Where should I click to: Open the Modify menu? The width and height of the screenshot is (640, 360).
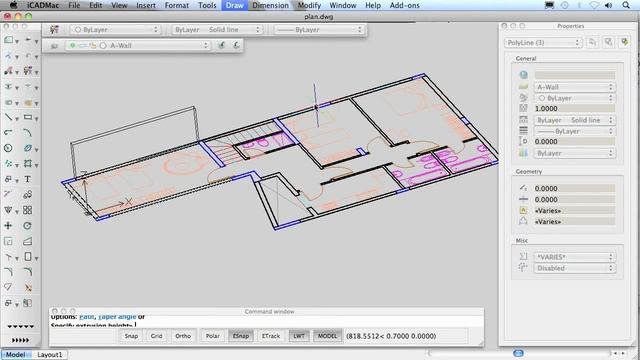click(x=309, y=5)
